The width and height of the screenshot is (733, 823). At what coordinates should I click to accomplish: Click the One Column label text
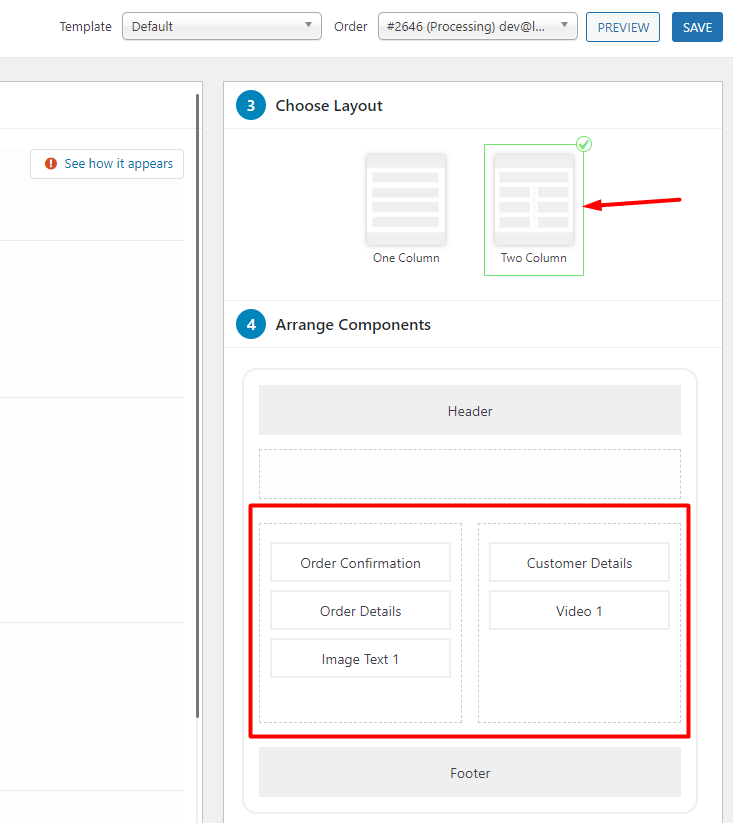[406, 258]
